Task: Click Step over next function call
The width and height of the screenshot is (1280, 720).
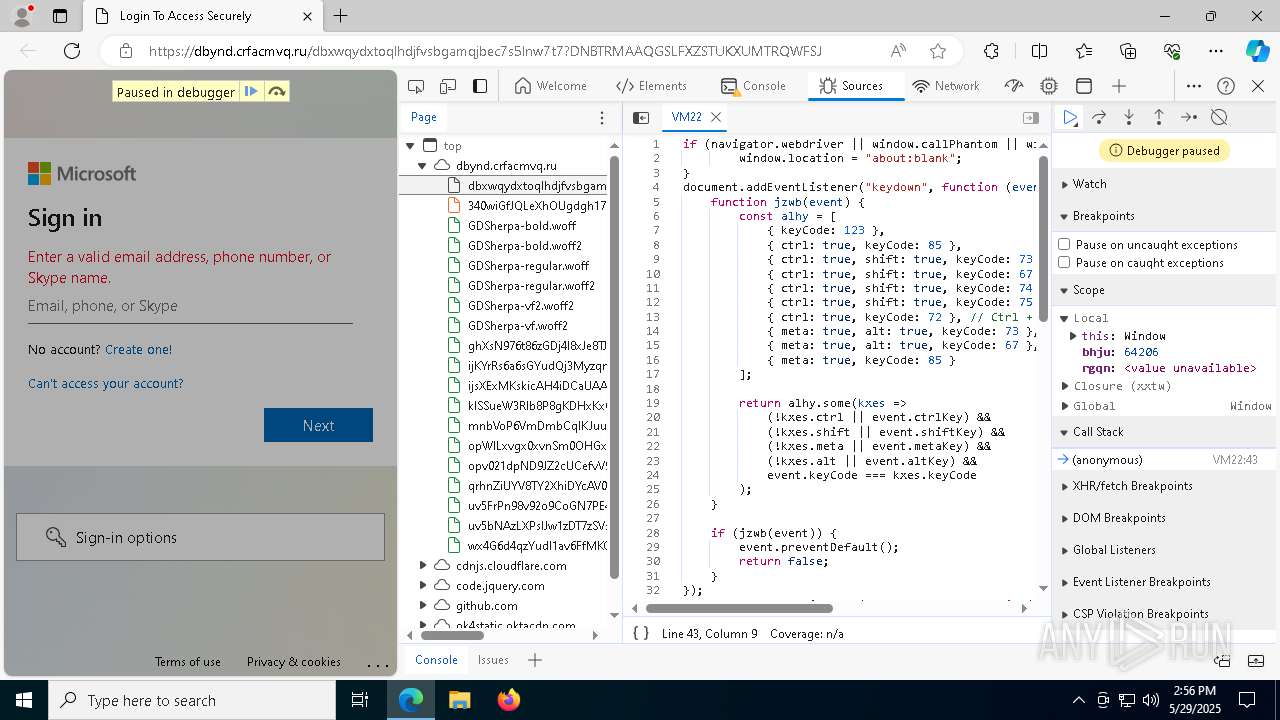Action: pos(1099,117)
